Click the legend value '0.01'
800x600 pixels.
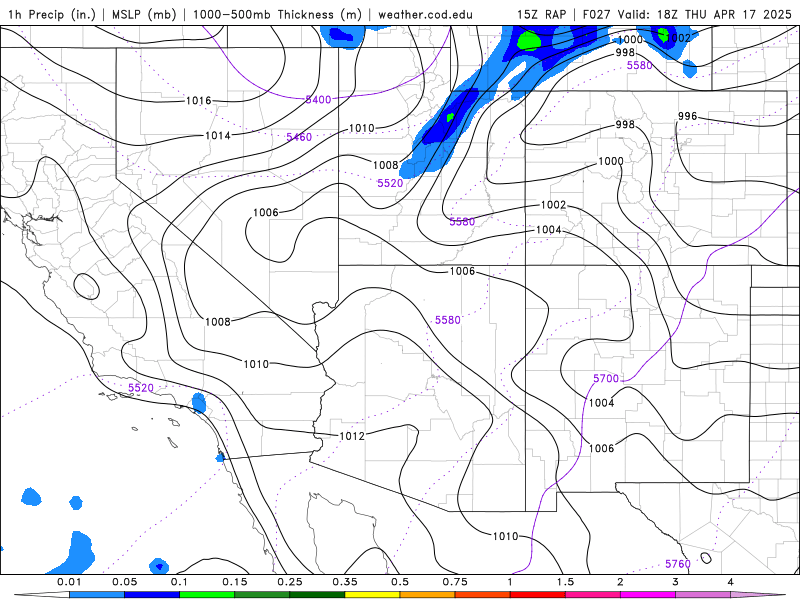pos(69,582)
